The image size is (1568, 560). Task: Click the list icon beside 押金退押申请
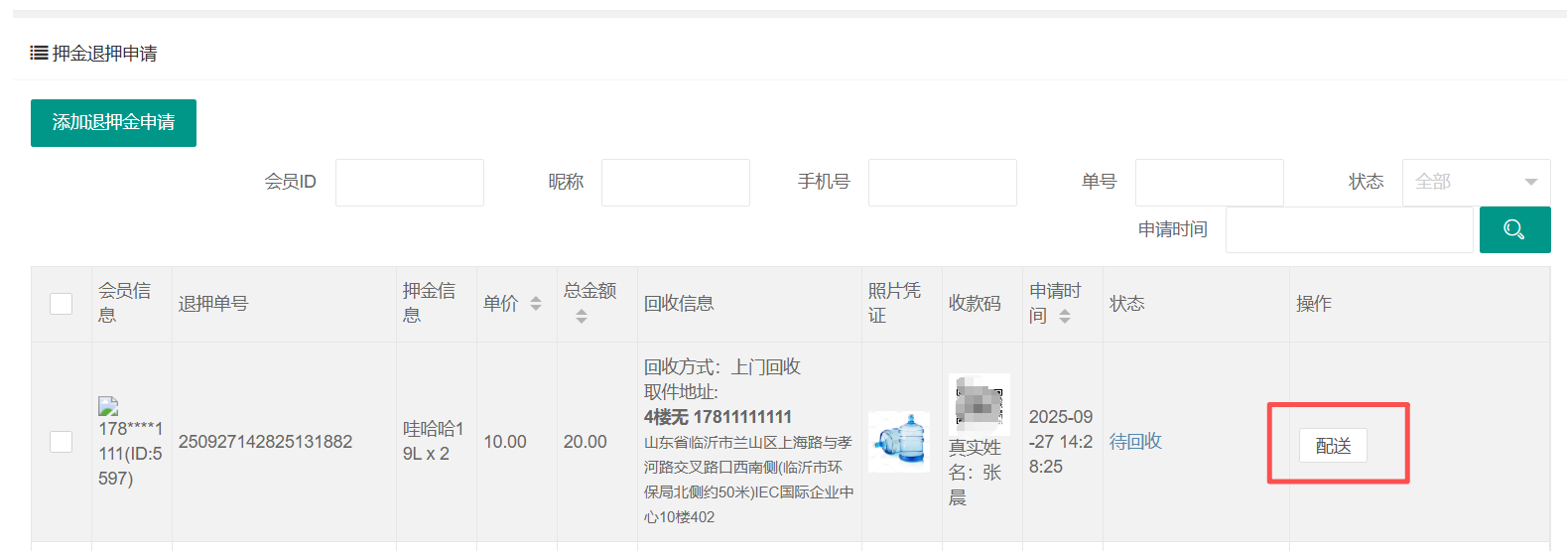point(39,54)
